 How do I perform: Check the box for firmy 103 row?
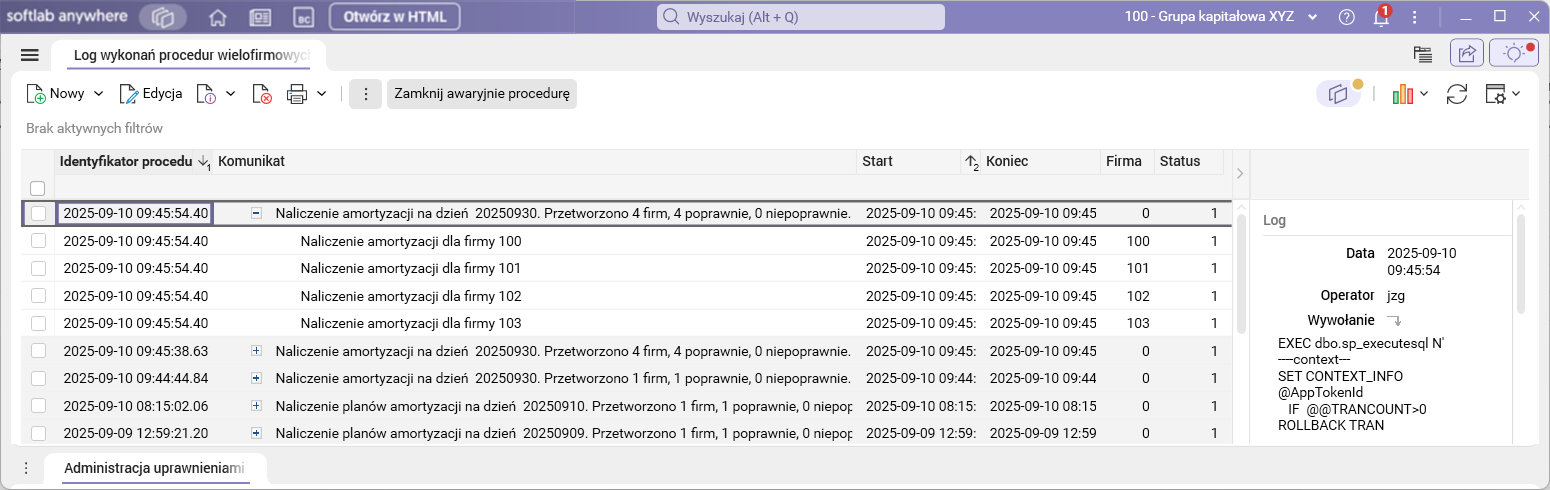point(38,323)
